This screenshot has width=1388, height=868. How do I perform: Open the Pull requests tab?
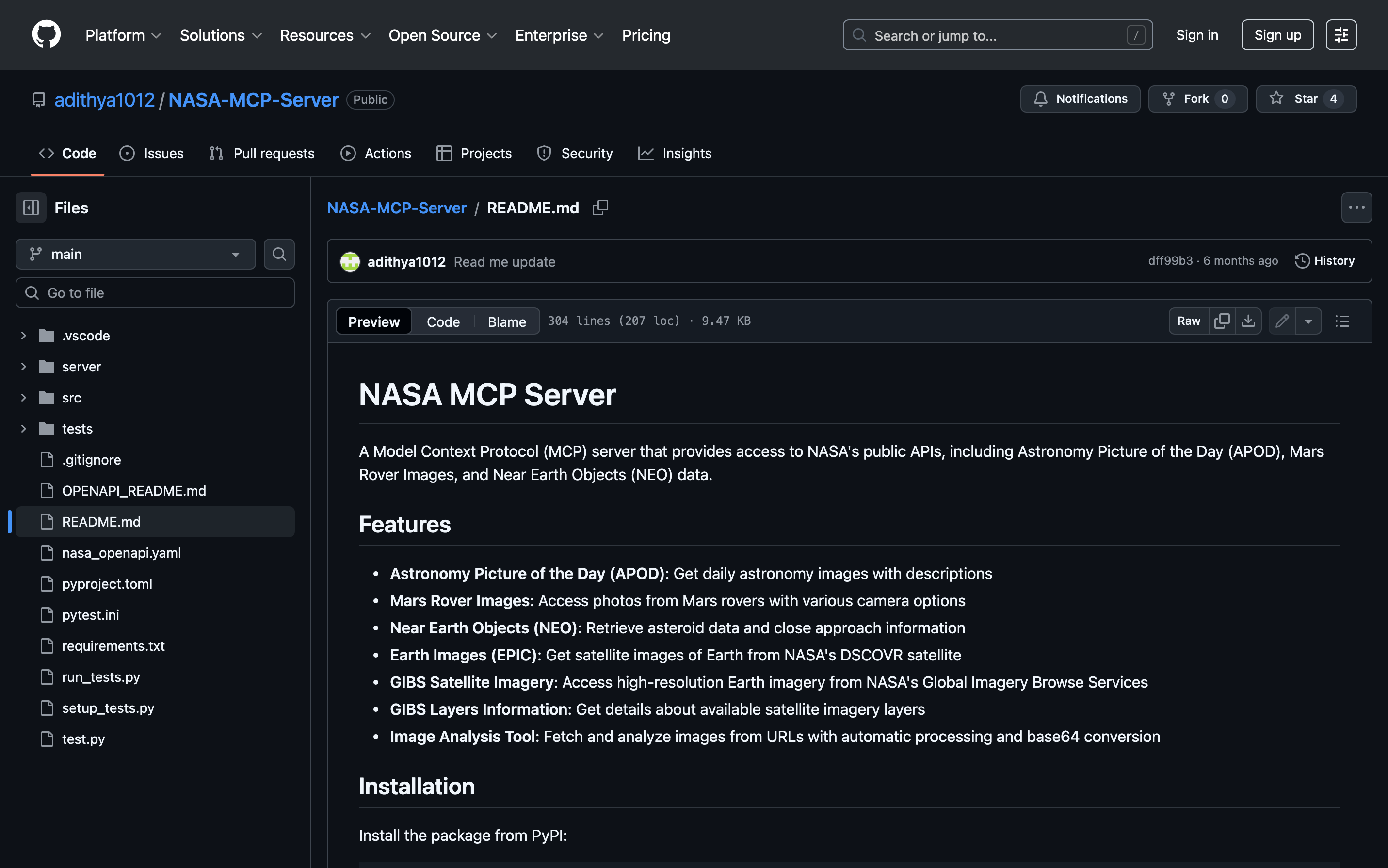pos(262,153)
